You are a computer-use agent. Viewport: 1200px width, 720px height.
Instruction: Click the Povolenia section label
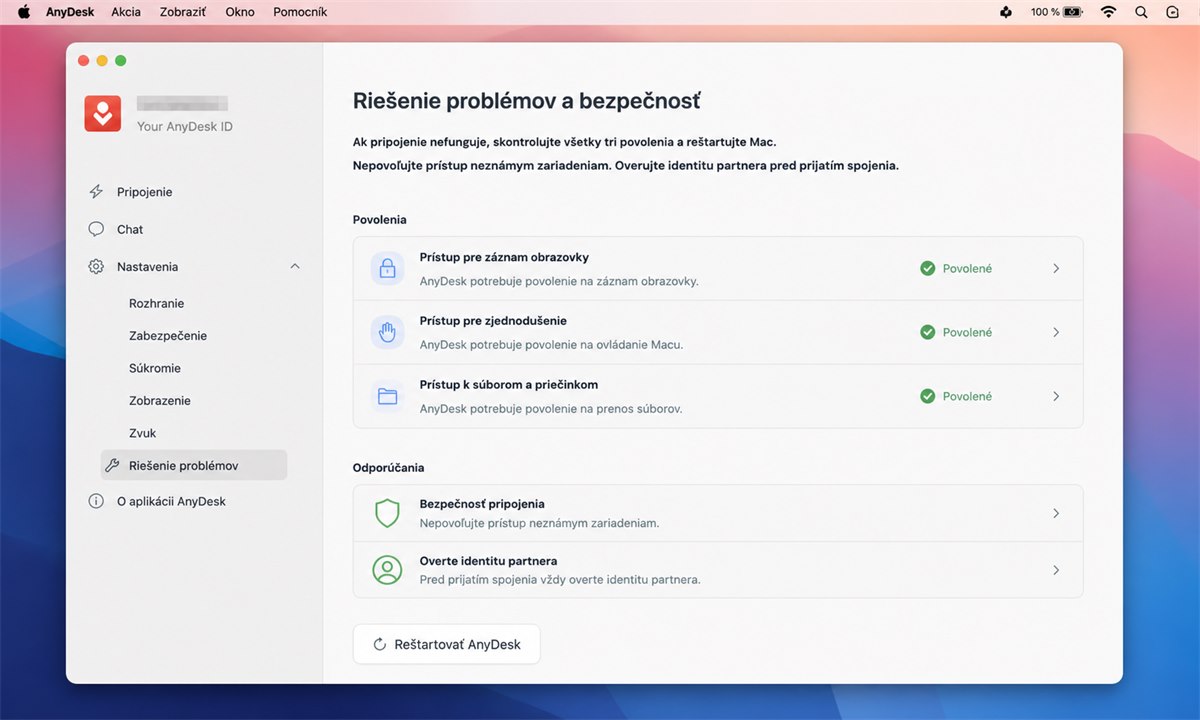pyautogui.click(x=380, y=219)
